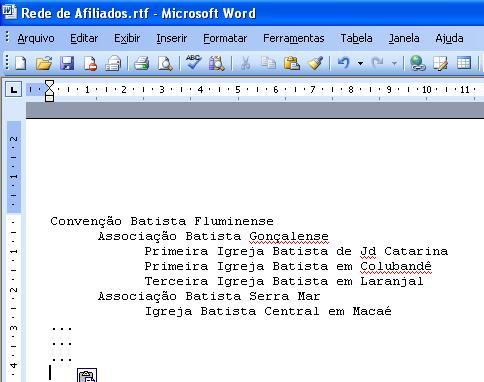Viewport: 484px width, 382px height.
Task: Undo the last action
Action: click(344, 63)
